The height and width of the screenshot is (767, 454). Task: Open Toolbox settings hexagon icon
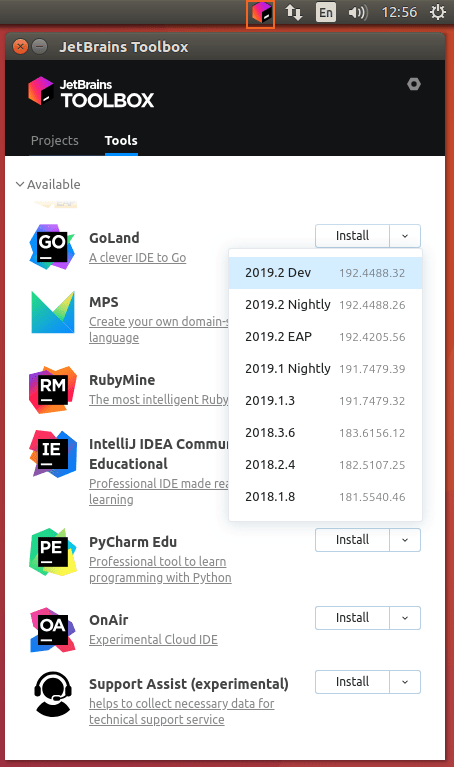click(414, 84)
